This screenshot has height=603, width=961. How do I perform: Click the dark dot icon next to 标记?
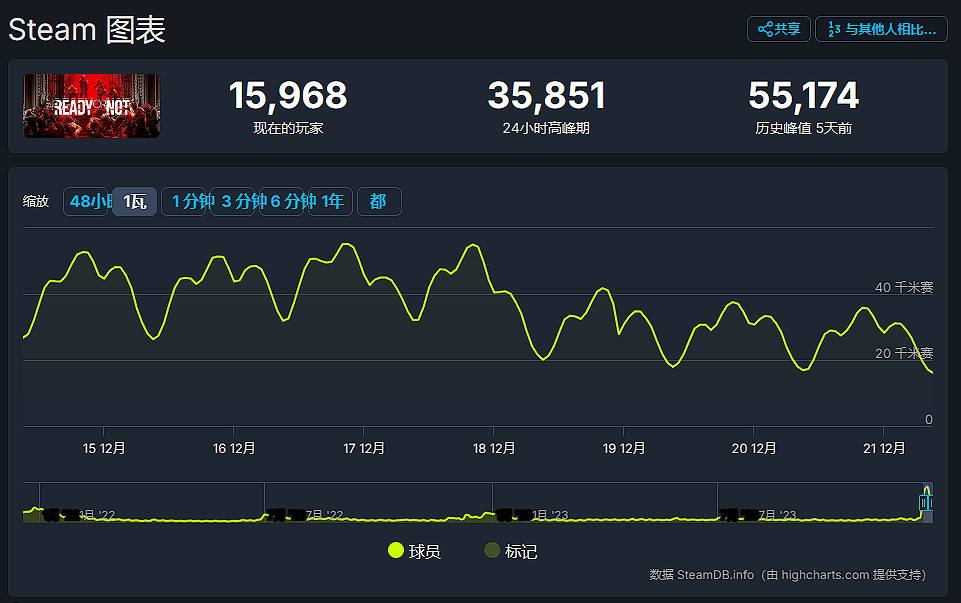pyautogui.click(x=491, y=550)
